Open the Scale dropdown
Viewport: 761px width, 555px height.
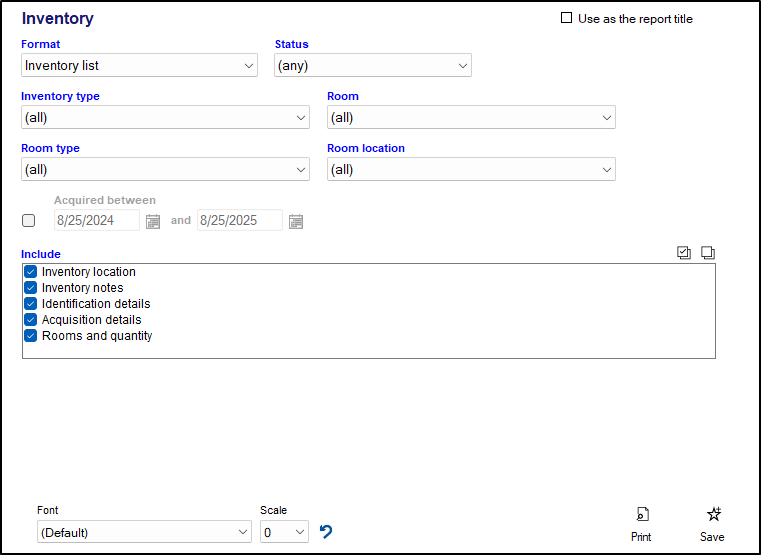tap(284, 533)
